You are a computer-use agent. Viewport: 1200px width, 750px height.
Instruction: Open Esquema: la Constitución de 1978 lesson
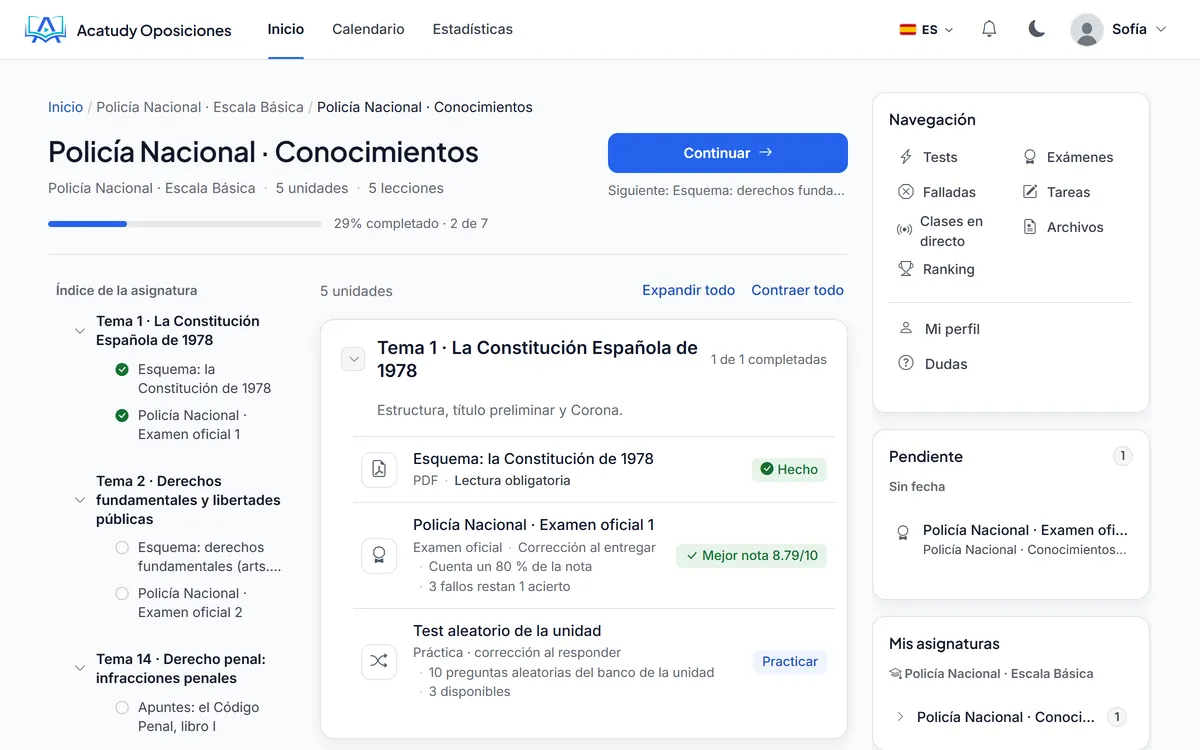click(x=533, y=459)
